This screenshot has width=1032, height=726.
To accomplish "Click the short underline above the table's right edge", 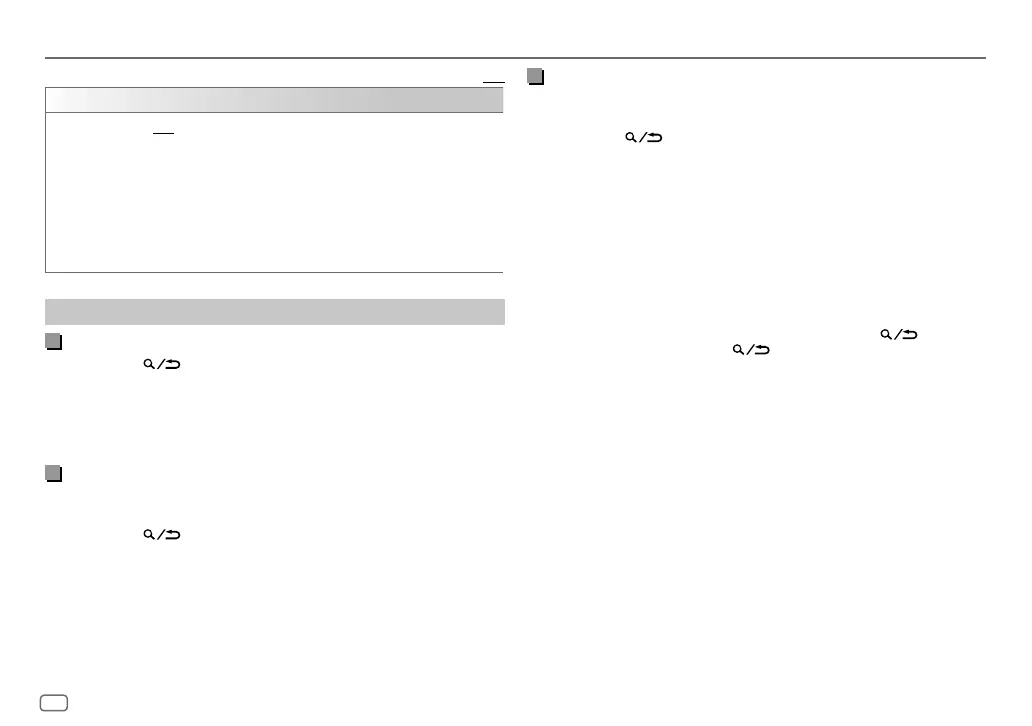I will click(x=494, y=82).
